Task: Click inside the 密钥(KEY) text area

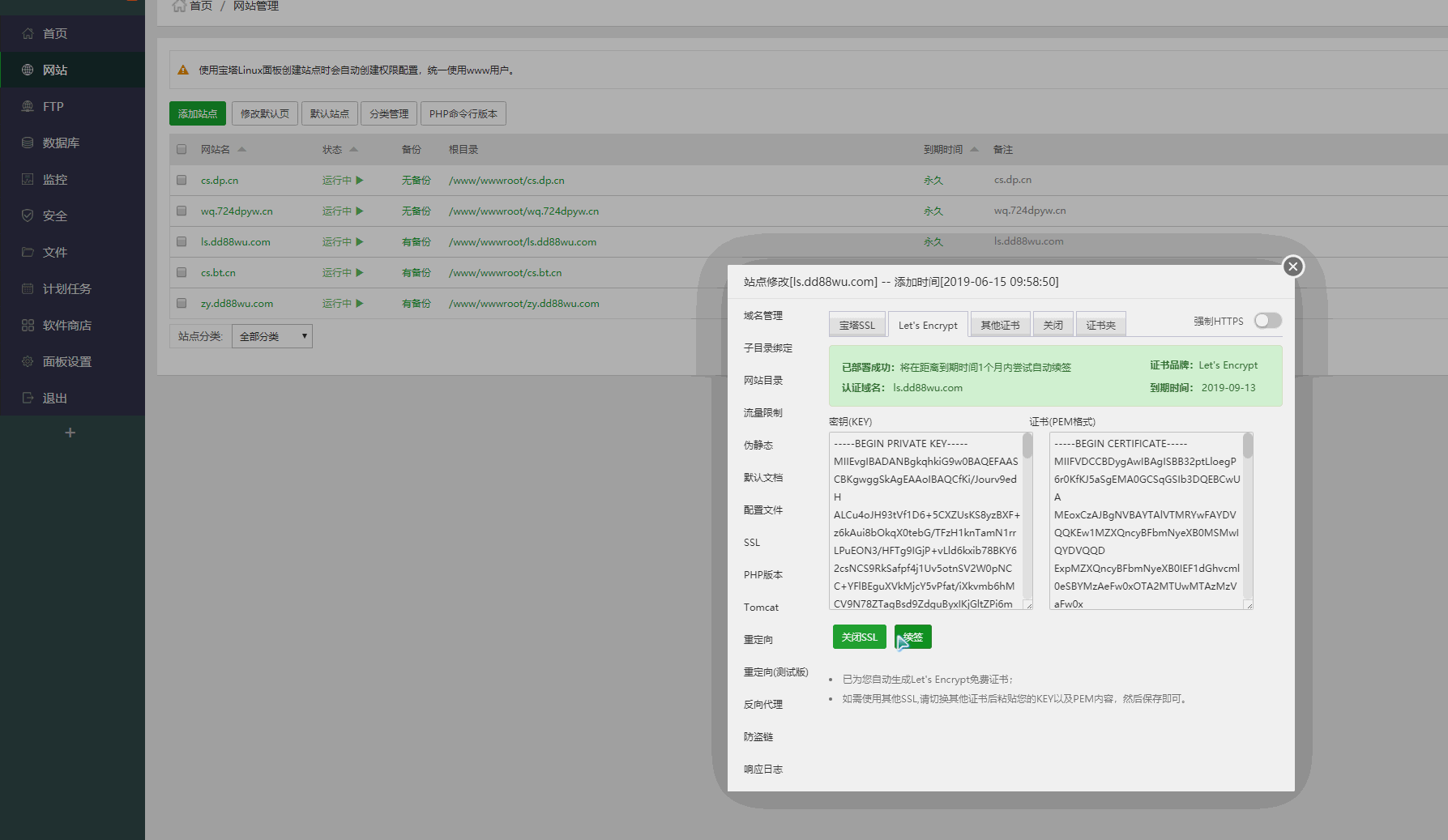Action: [930, 521]
